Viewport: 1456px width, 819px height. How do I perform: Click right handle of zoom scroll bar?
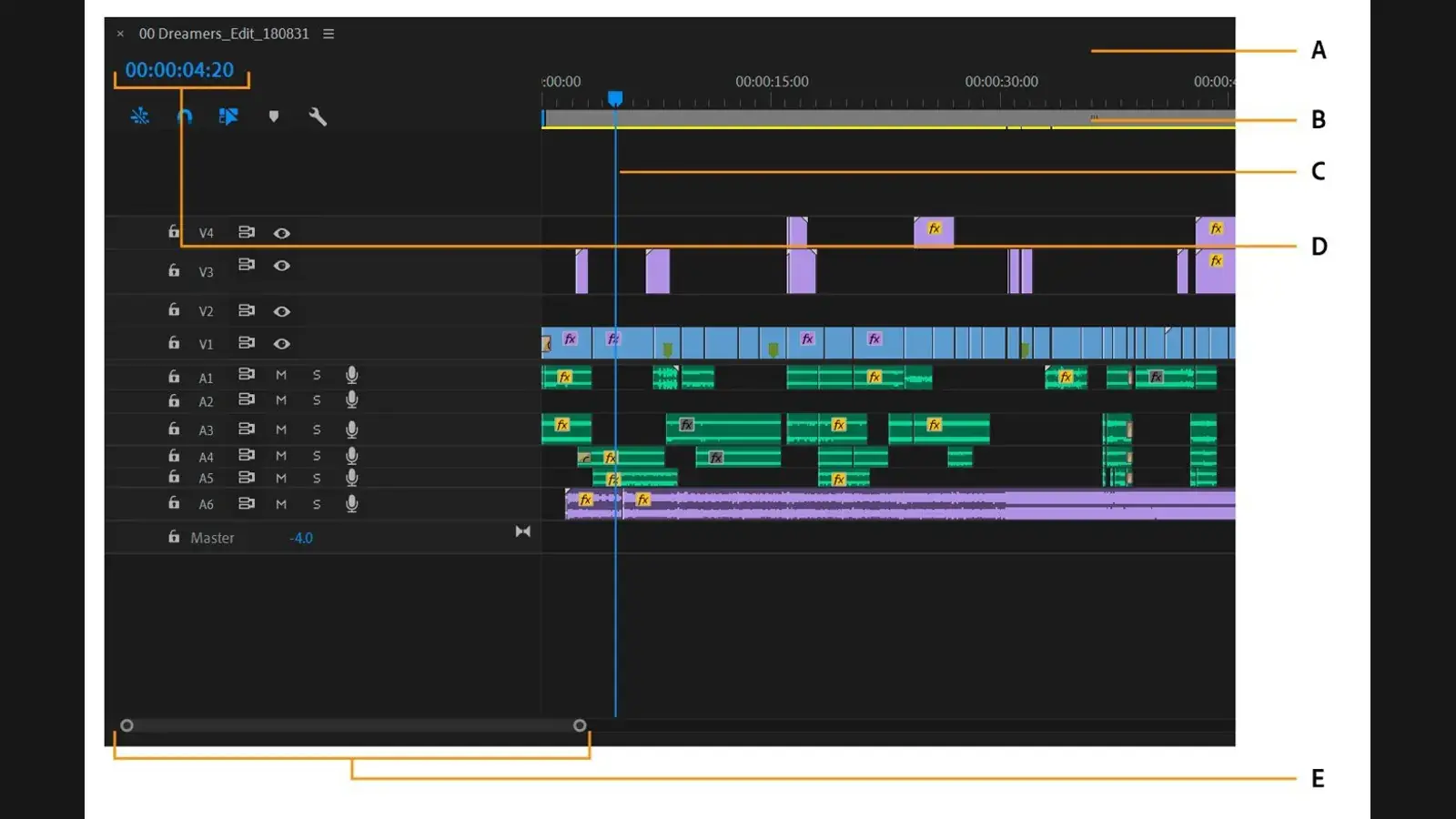[580, 725]
